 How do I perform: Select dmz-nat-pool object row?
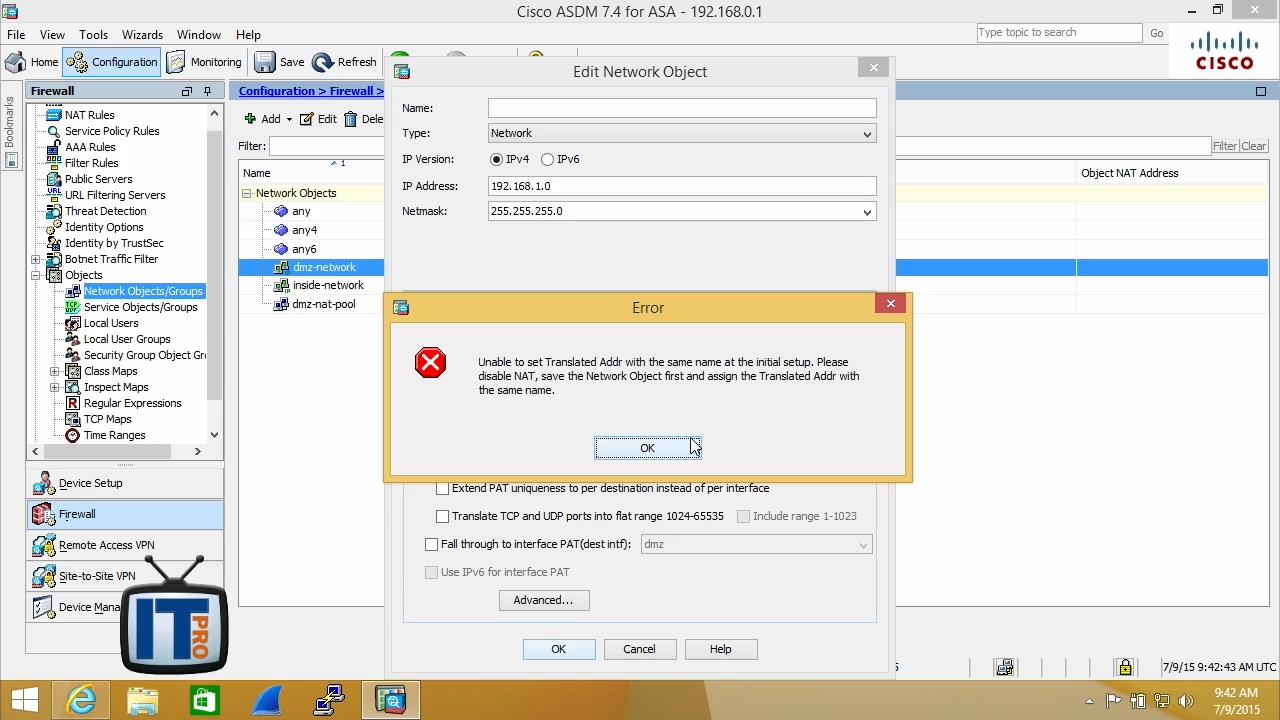coord(323,304)
